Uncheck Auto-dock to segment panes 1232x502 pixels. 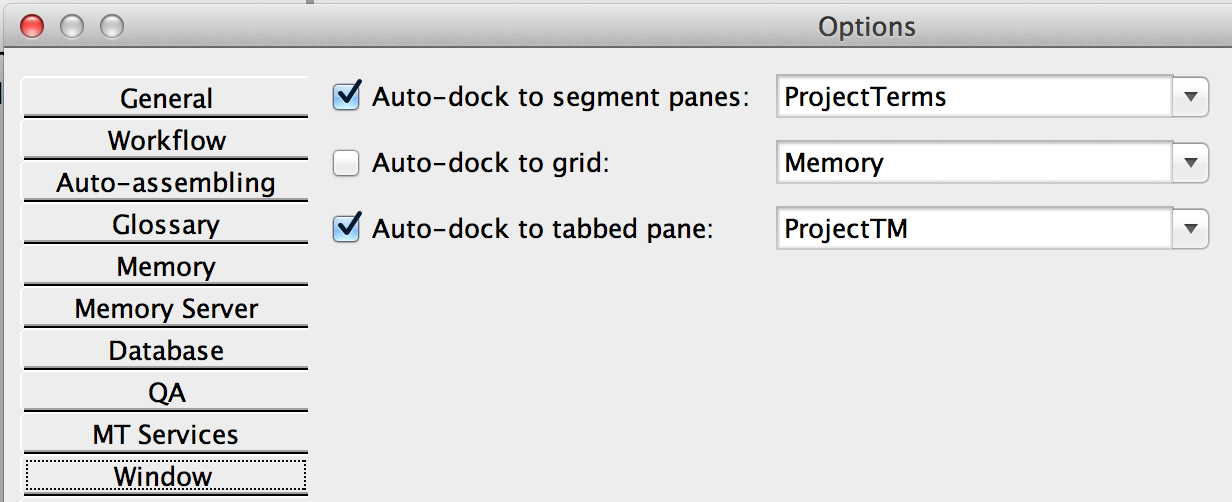(x=346, y=97)
